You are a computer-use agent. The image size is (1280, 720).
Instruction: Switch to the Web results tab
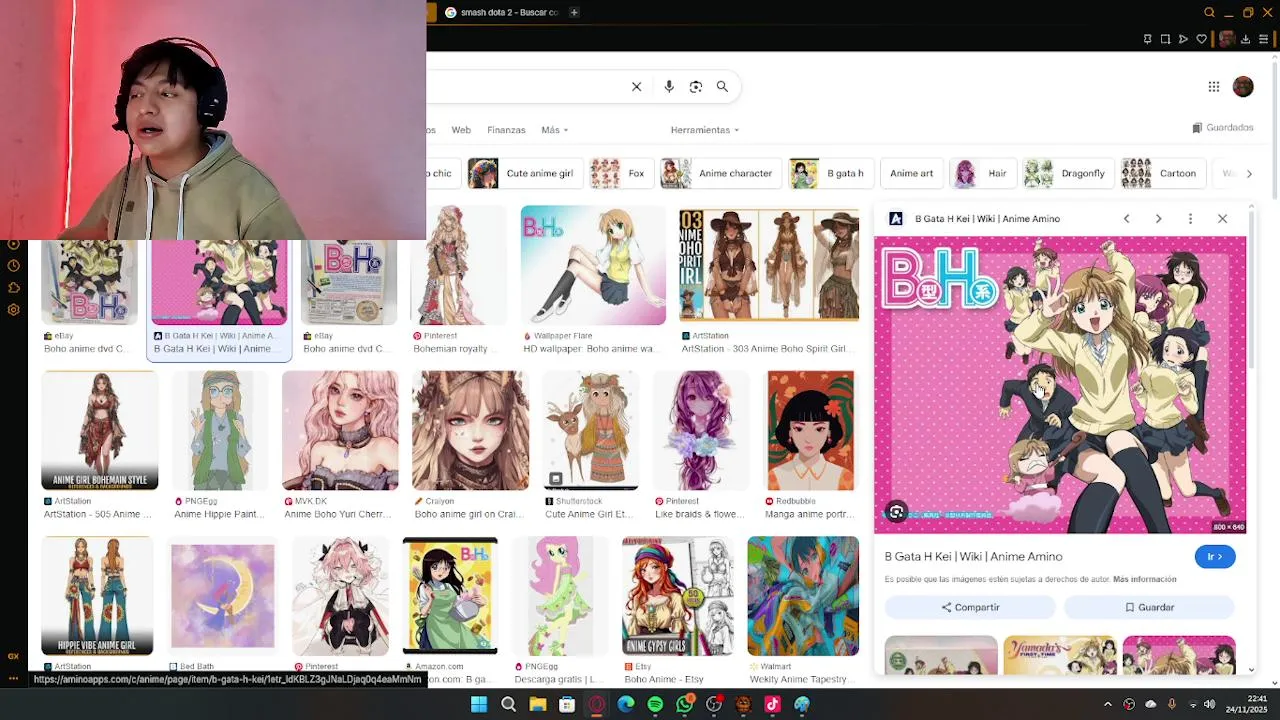point(461,130)
